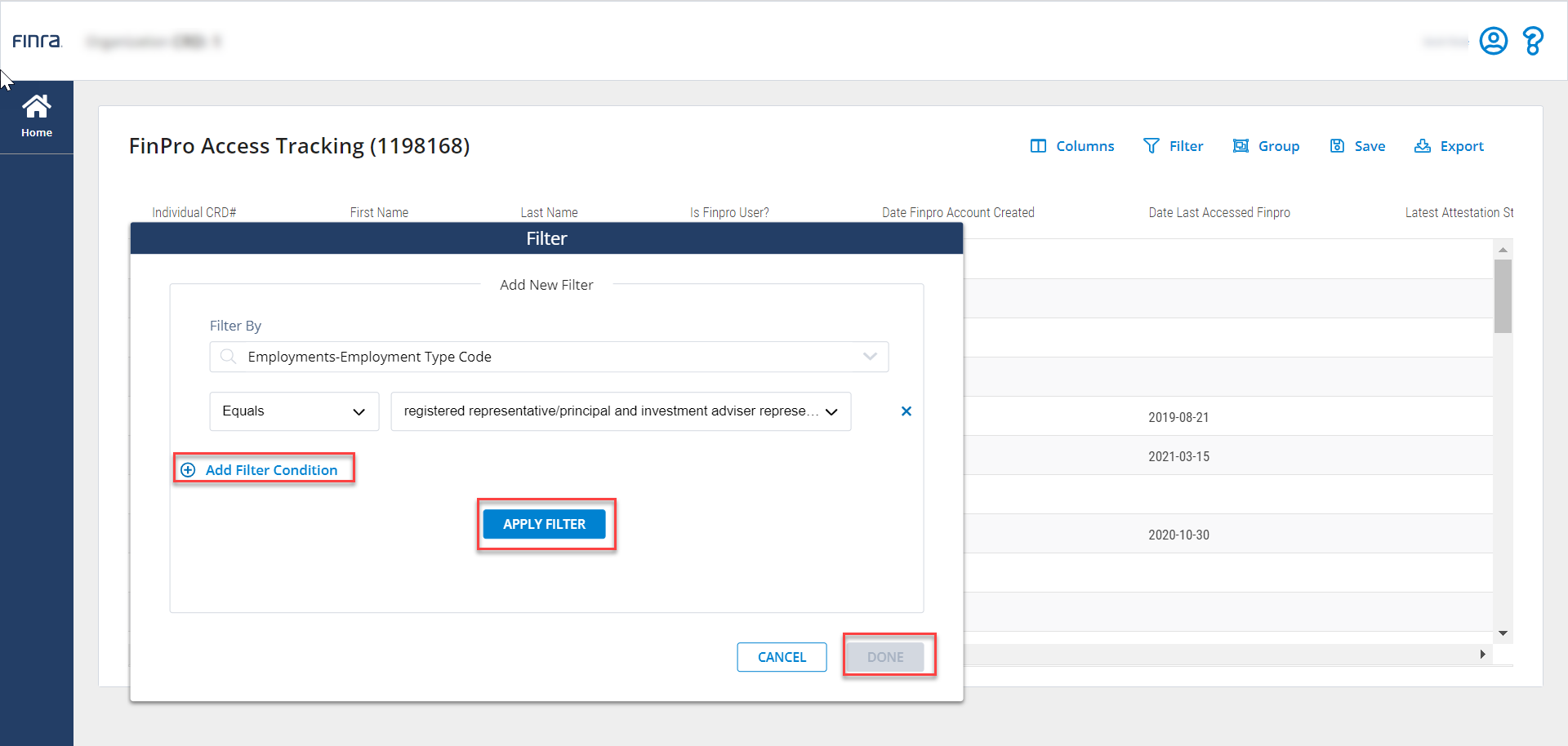Screen dimensions: 1568x746
Task: Cancel the filter dialog
Action: point(782,657)
